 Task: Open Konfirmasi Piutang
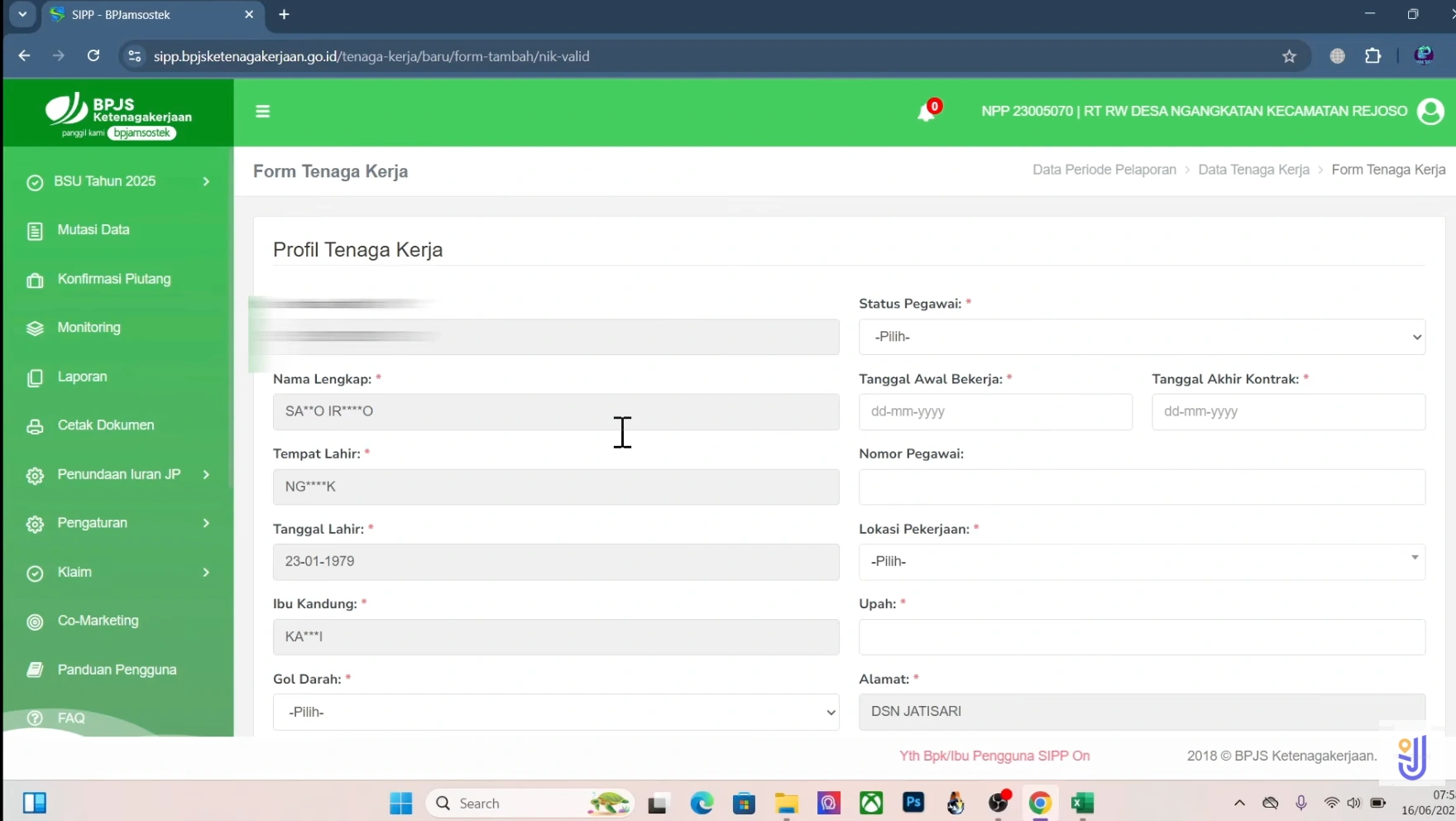[x=113, y=279]
